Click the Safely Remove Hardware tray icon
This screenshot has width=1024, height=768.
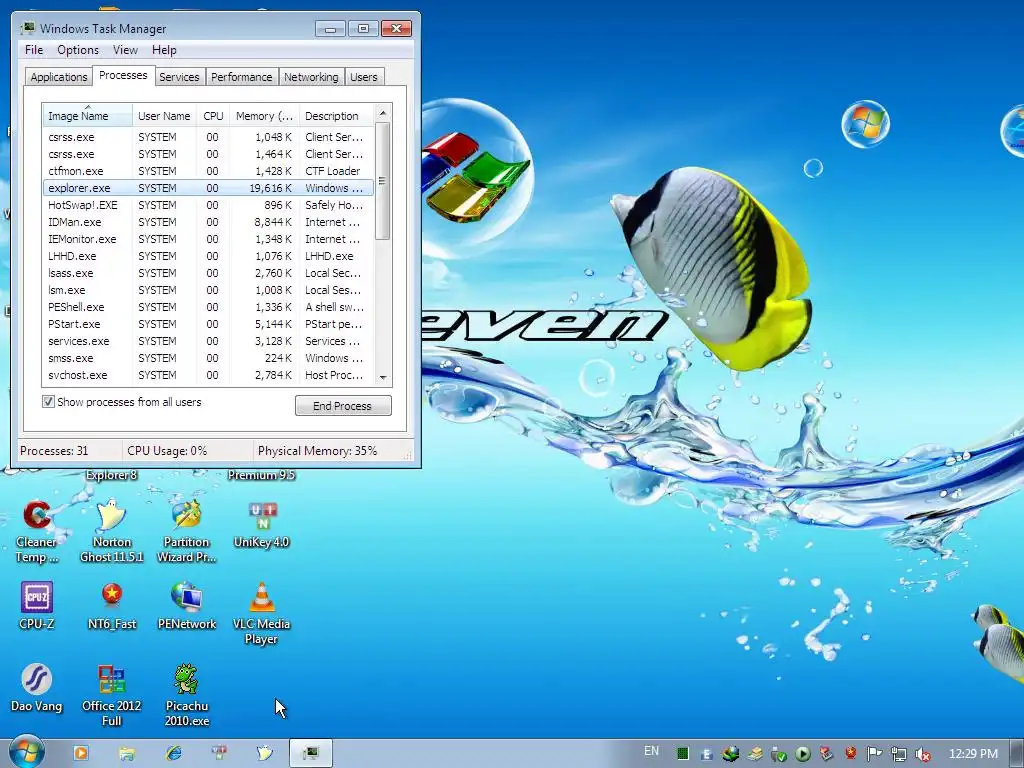click(x=778, y=754)
